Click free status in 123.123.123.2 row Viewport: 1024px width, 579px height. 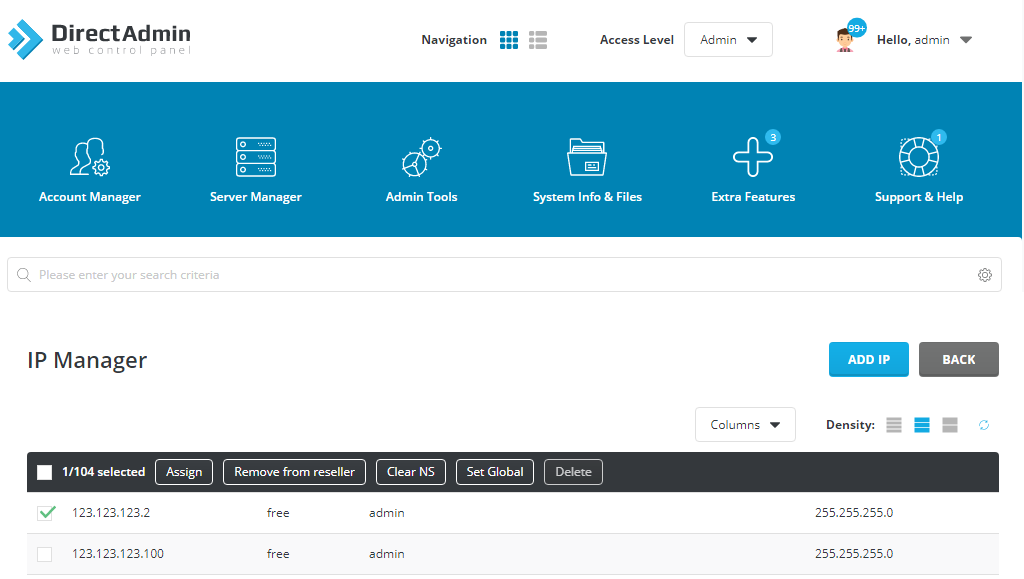coord(278,513)
